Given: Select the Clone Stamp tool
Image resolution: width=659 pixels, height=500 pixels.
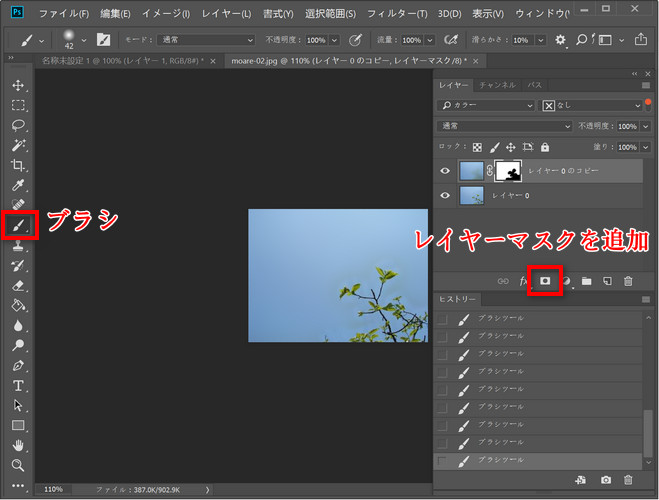Looking at the screenshot, I should [x=18, y=245].
